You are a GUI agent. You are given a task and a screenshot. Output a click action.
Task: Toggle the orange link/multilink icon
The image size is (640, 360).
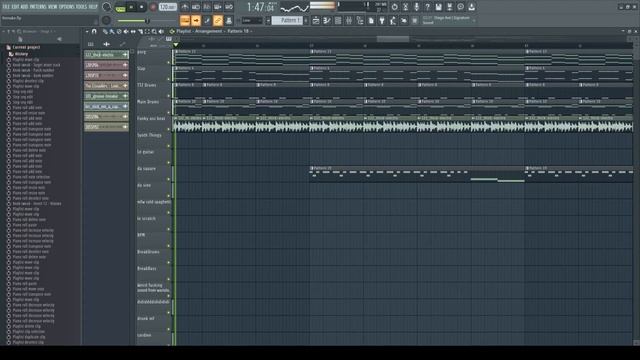pos(218,20)
